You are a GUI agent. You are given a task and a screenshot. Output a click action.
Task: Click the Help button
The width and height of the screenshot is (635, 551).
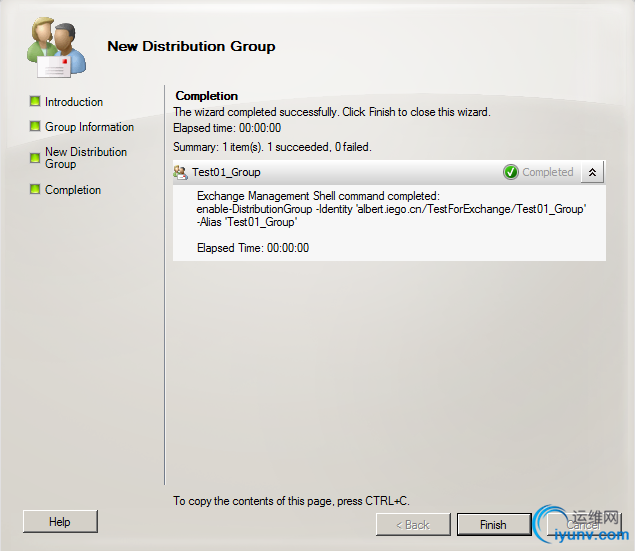[x=60, y=521]
